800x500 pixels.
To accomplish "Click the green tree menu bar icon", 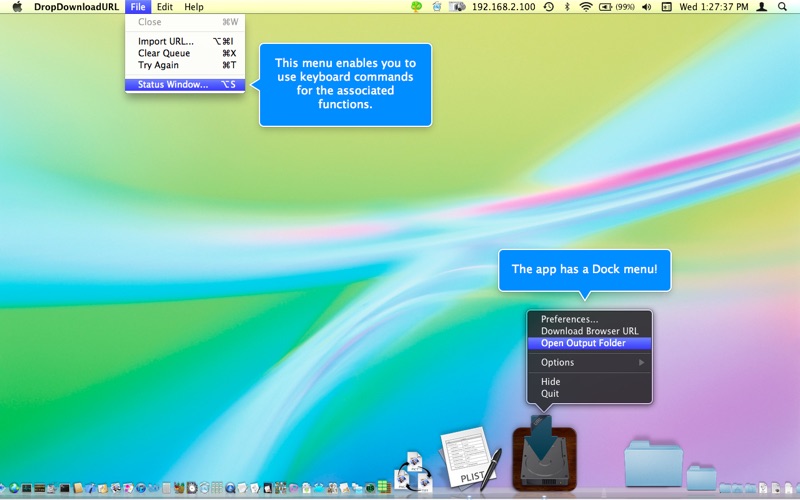I will [416, 7].
